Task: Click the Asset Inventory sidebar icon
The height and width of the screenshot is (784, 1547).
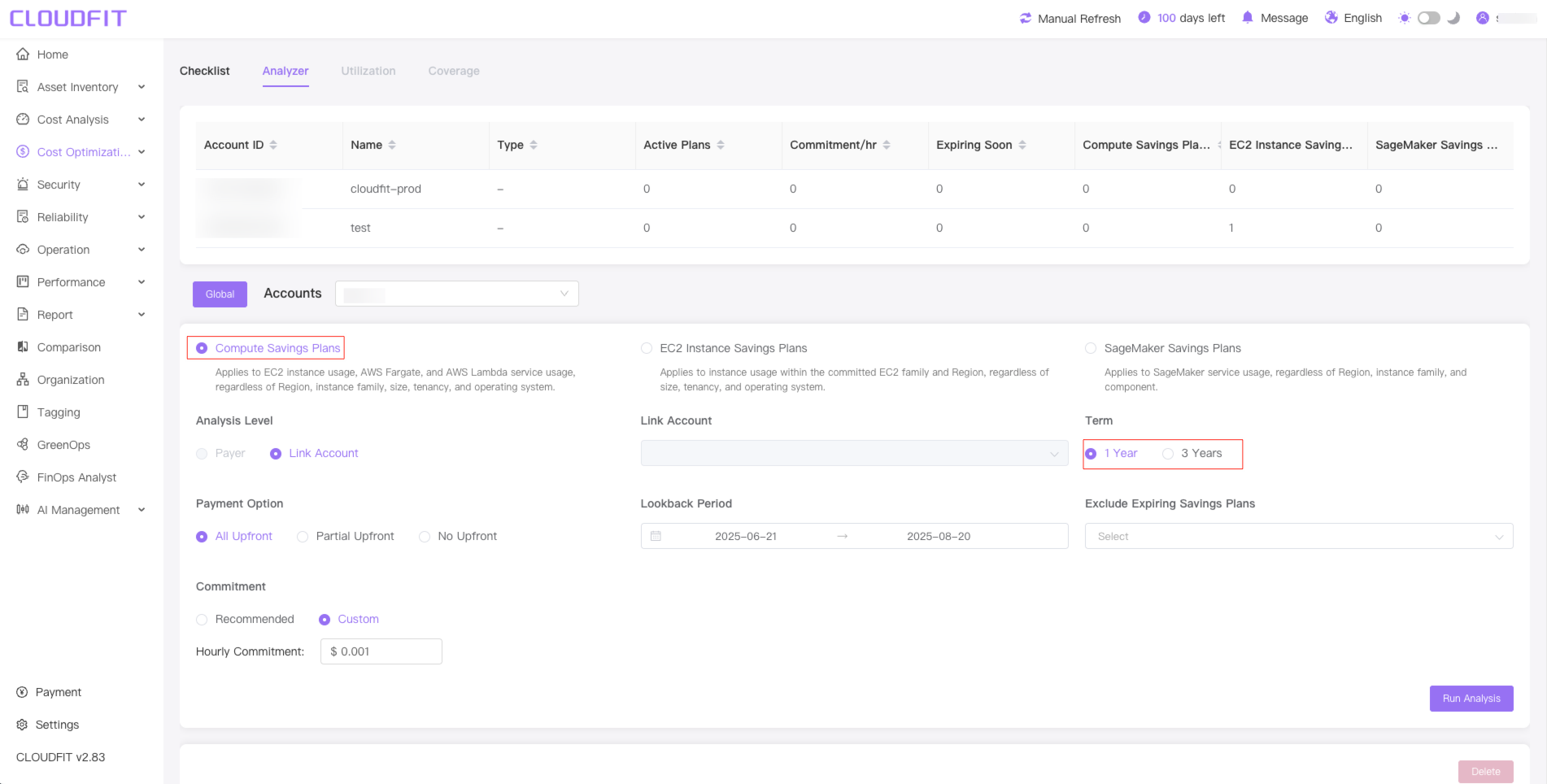Action: coord(23,87)
